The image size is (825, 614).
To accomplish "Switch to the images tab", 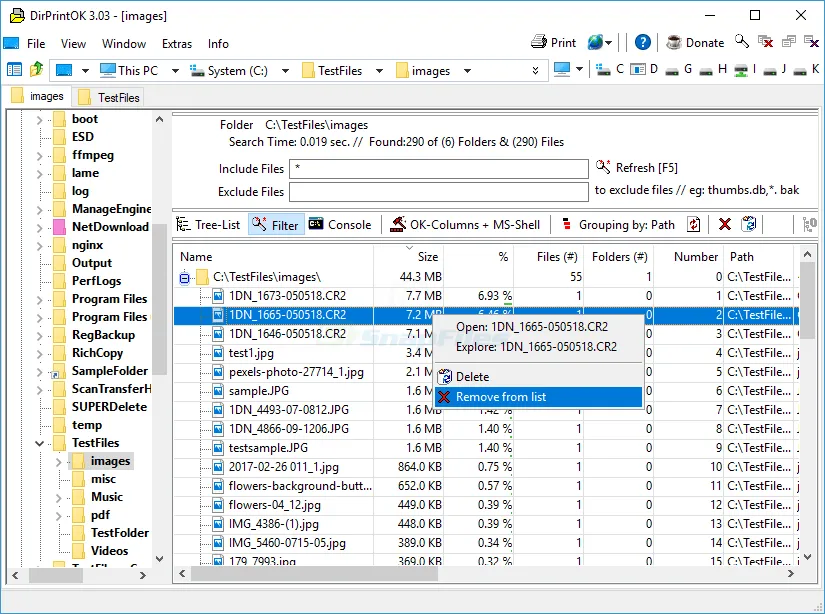I will click(x=38, y=96).
